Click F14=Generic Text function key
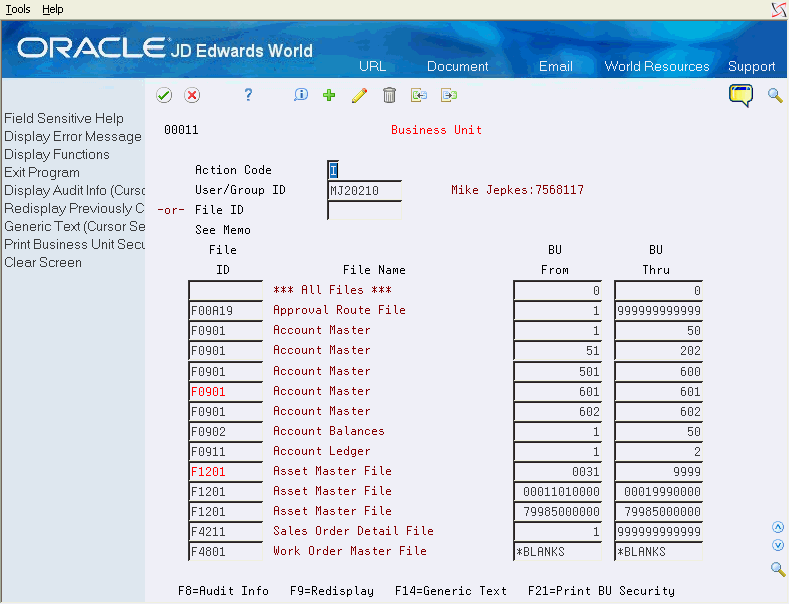The image size is (789, 604). click(450, 590)
